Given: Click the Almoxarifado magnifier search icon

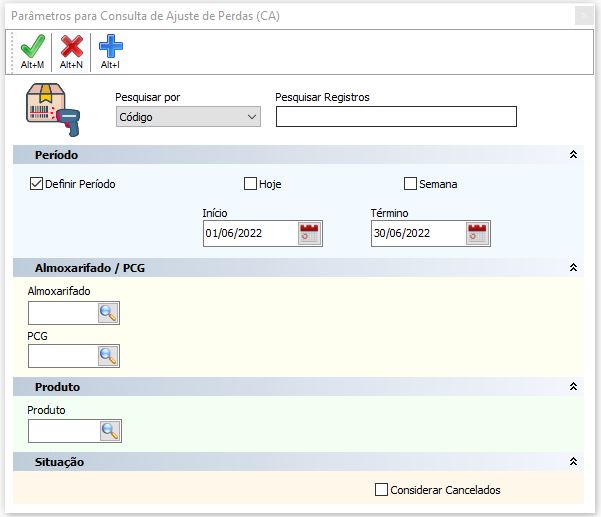Looking at the screenshot, I should [x=108, y=313].
